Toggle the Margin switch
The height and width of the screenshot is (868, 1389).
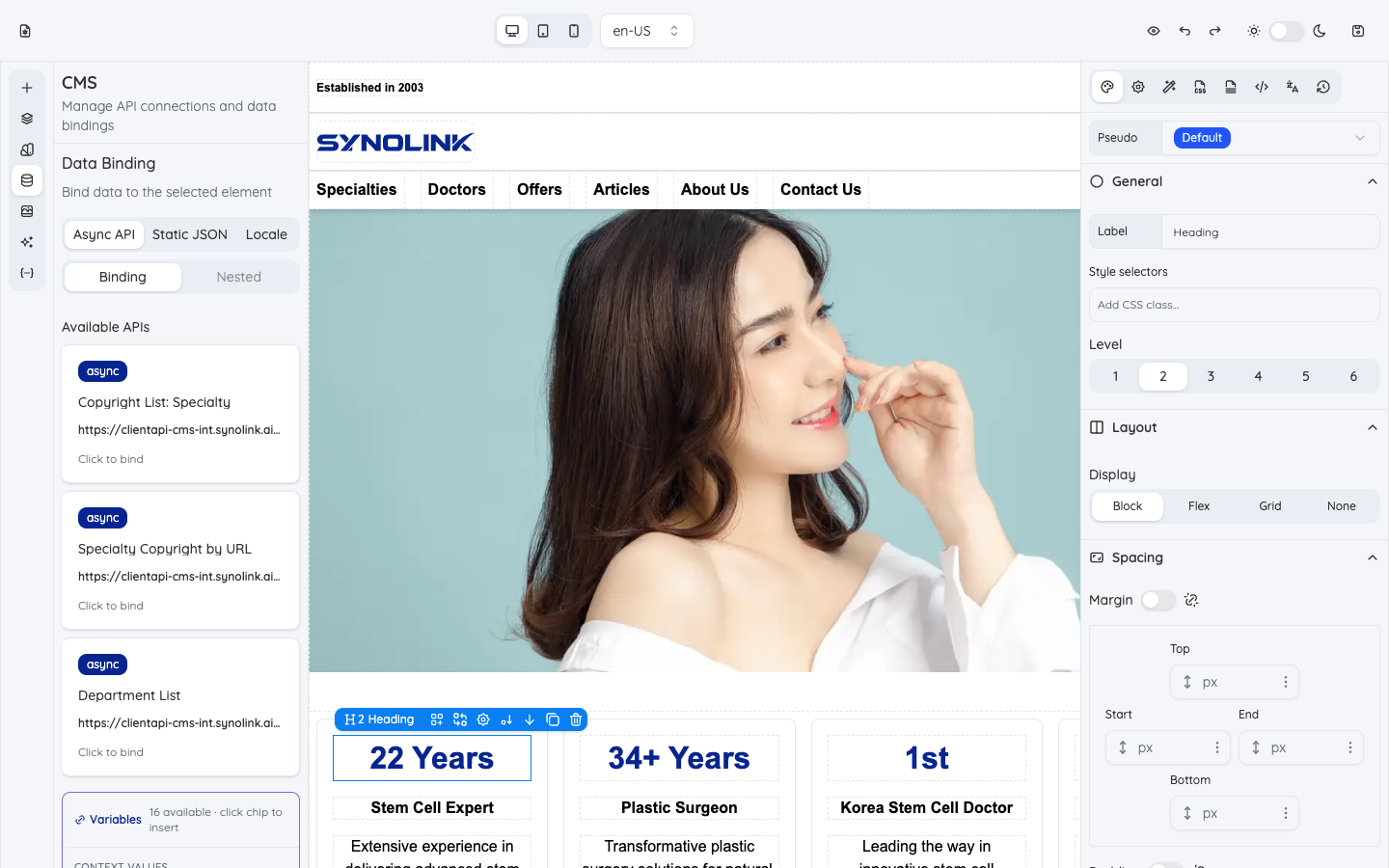coord(1158,600)
